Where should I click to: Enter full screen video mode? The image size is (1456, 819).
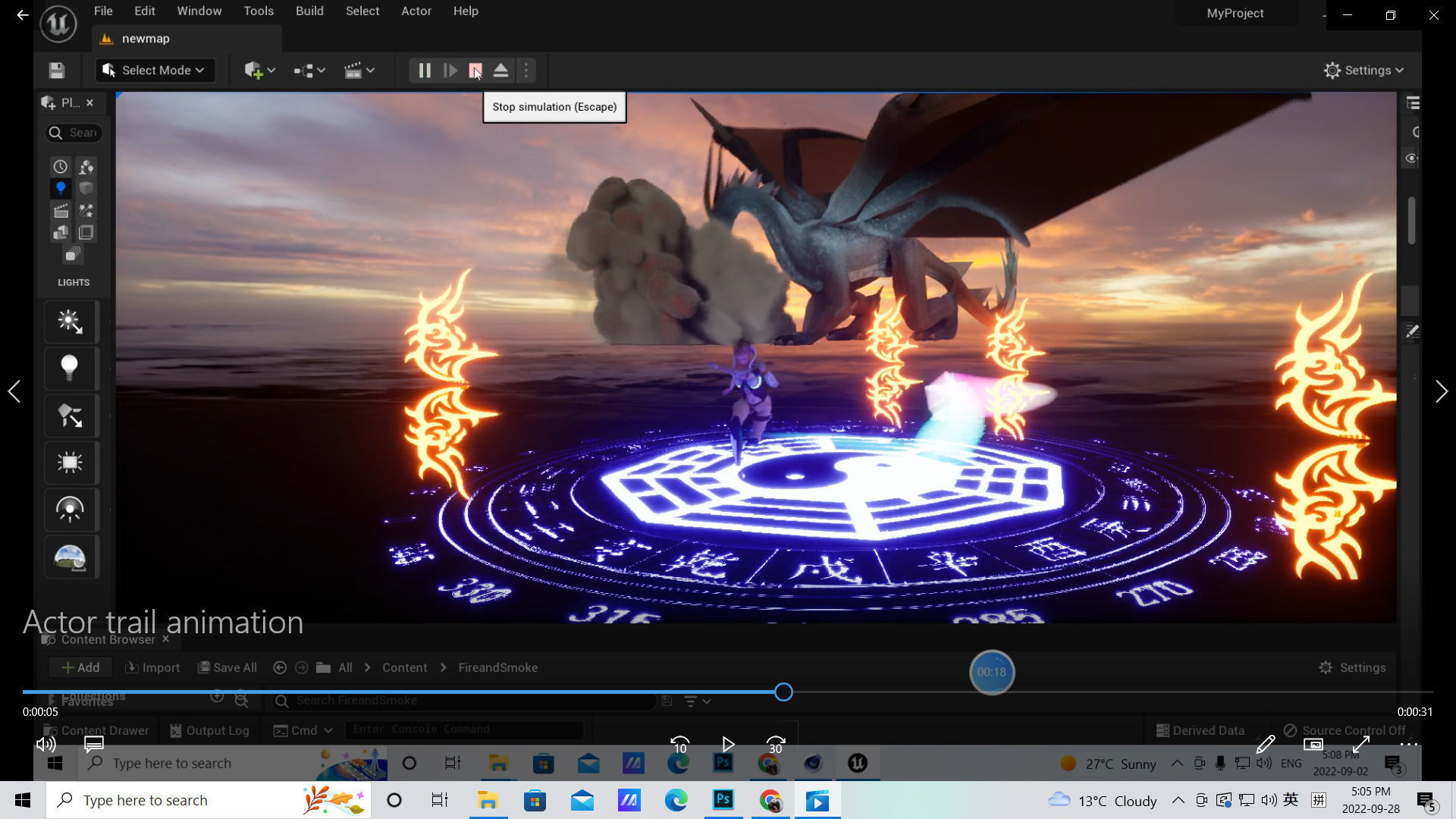(x=1360, y=745)
